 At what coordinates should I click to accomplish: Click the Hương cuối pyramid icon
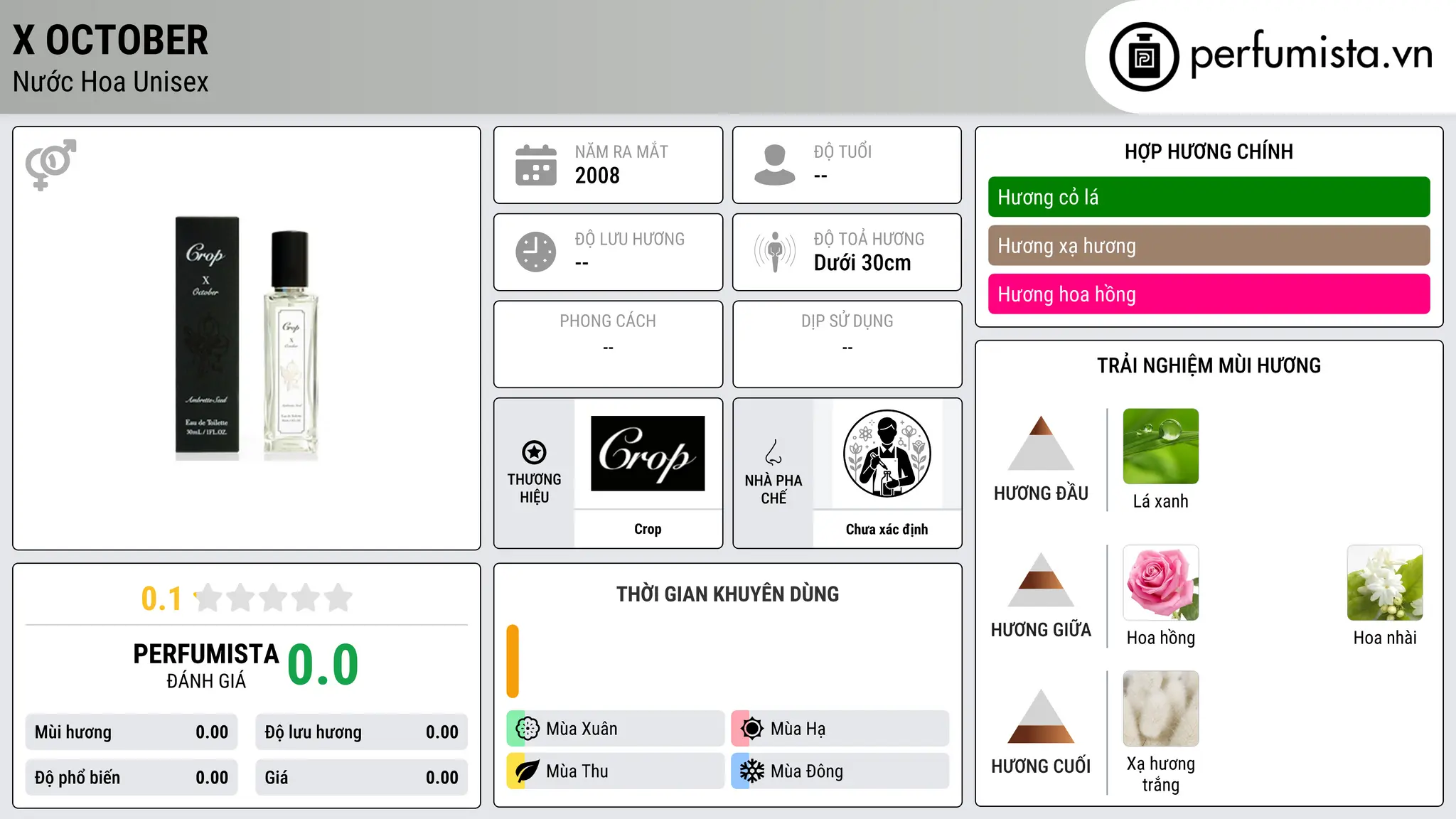point(1041,716)
